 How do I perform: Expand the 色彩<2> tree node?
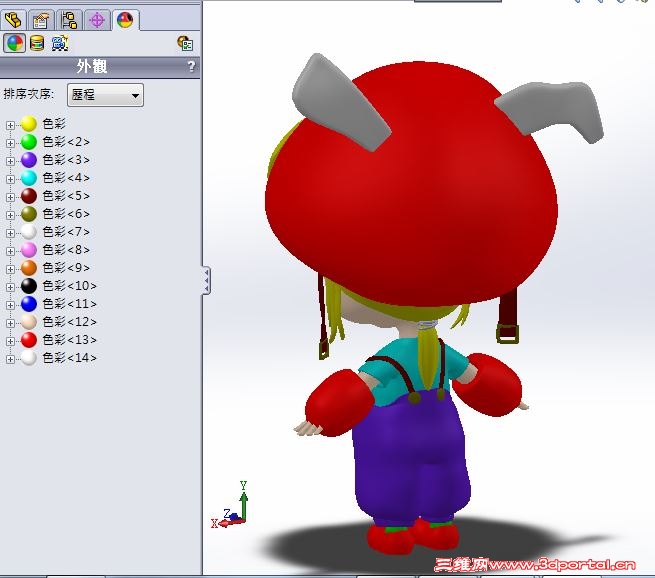click(x=10, y=143)
